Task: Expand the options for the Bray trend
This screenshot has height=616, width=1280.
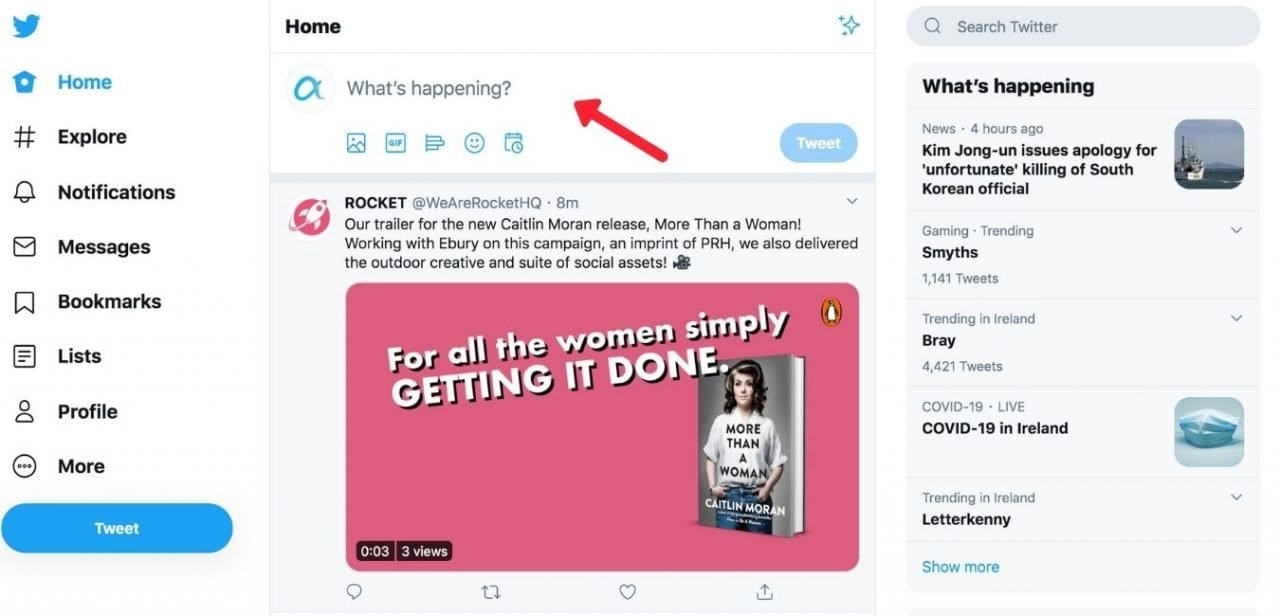Action: pos(1238,318)
